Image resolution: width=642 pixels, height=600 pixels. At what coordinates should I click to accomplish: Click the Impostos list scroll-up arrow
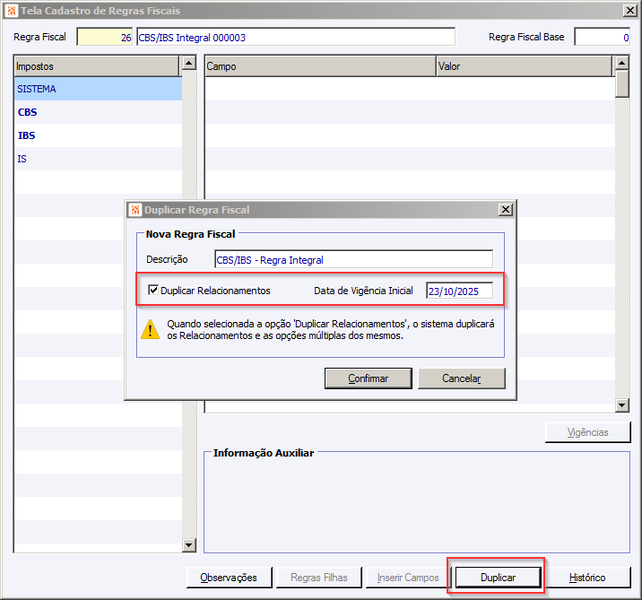point(189,63)
